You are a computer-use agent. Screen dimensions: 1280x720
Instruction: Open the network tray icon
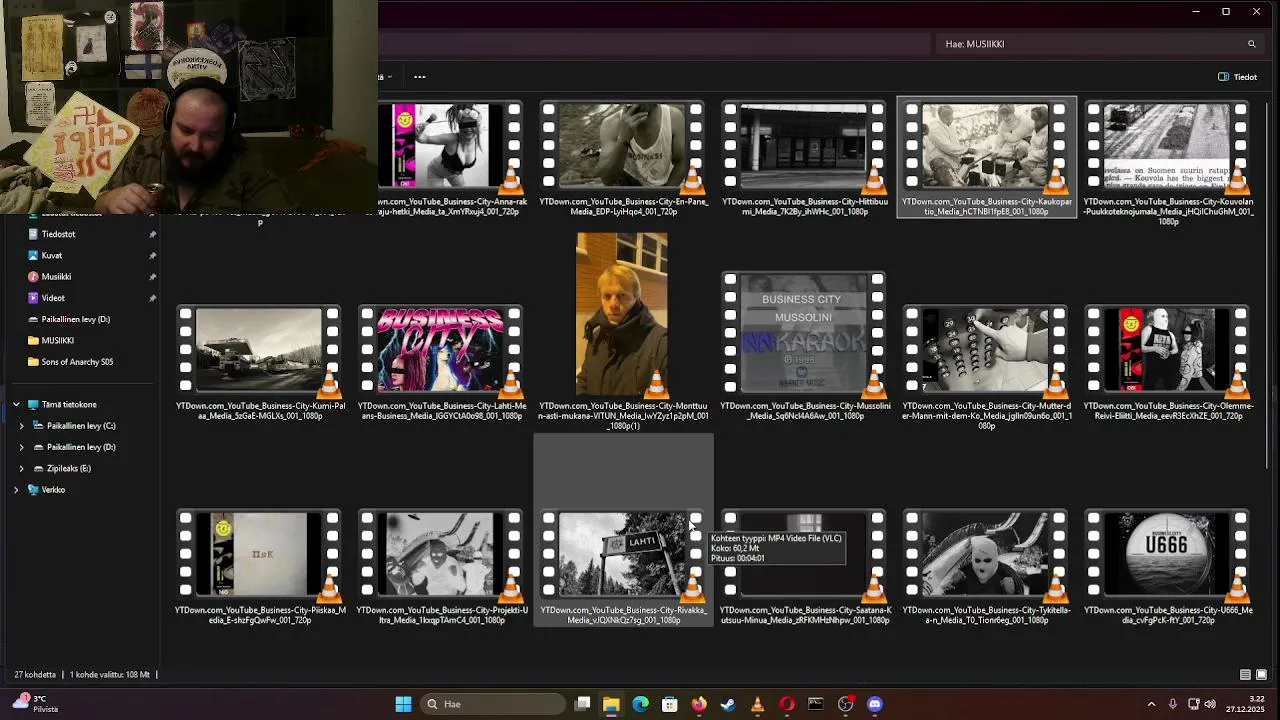click(1193, 704)
